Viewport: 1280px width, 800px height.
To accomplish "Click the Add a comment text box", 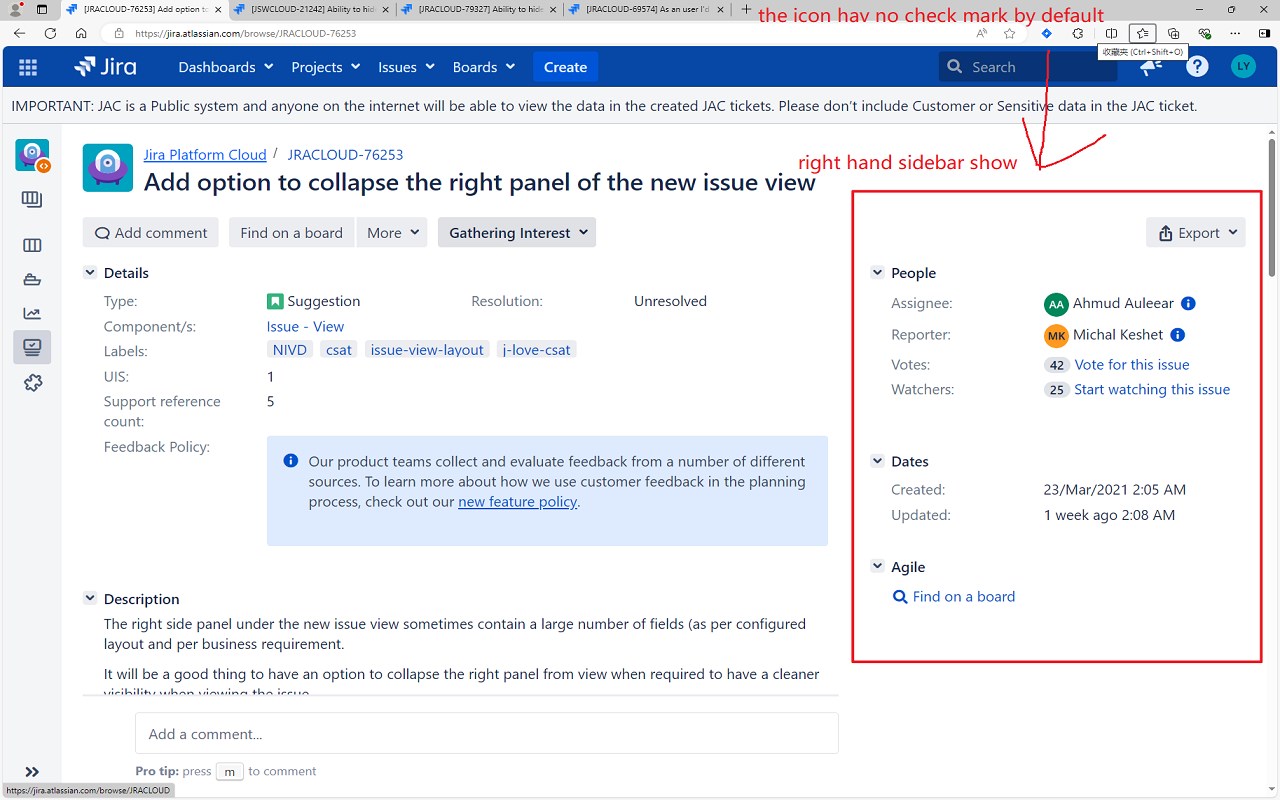I will [x=487, y=733].
